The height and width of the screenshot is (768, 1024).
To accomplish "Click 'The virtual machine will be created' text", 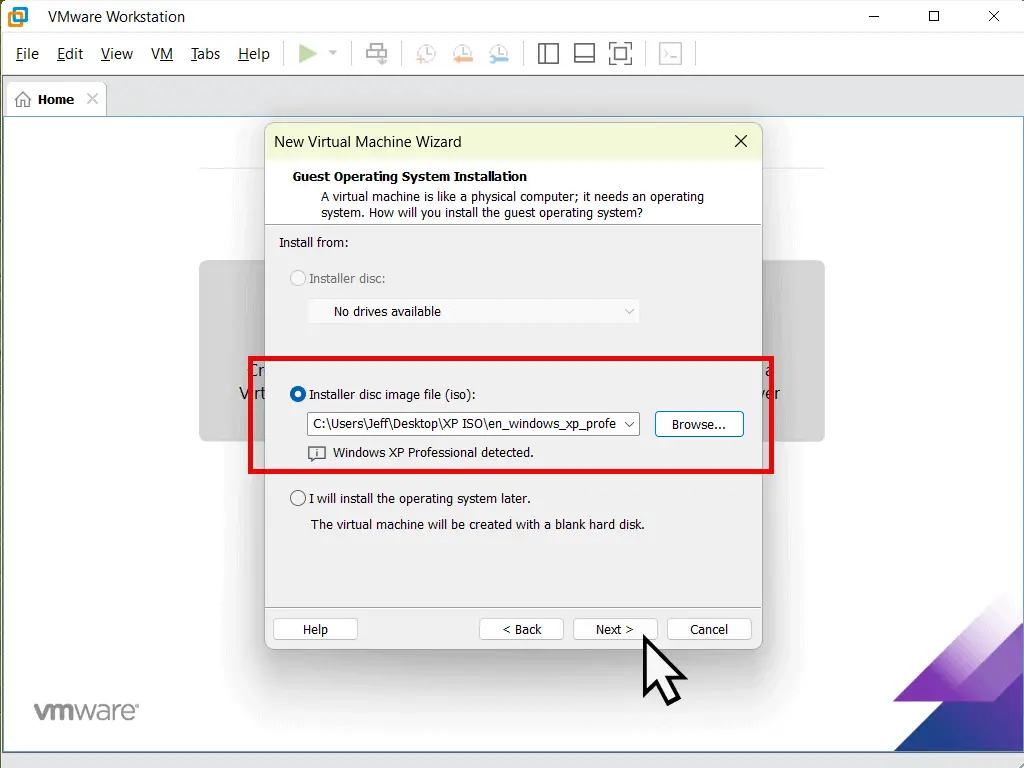I will coord(477,524).
